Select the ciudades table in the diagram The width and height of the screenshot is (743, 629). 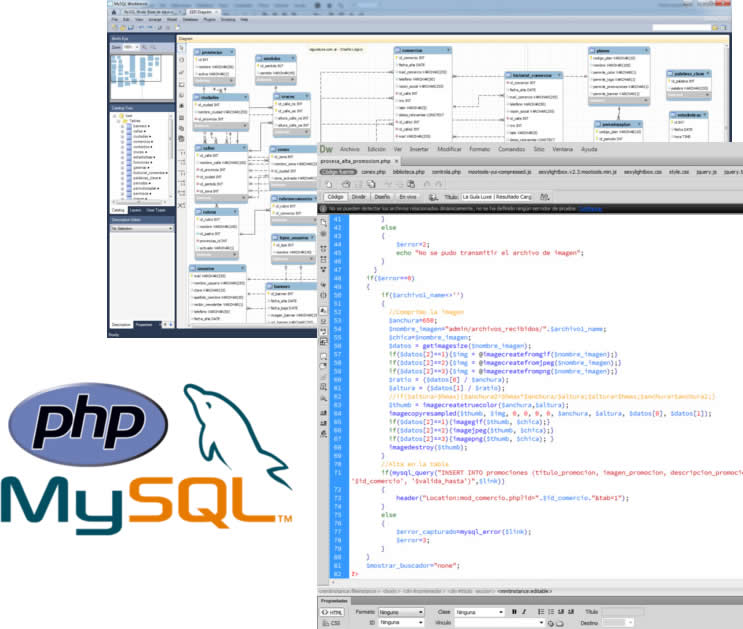(205, 97)
